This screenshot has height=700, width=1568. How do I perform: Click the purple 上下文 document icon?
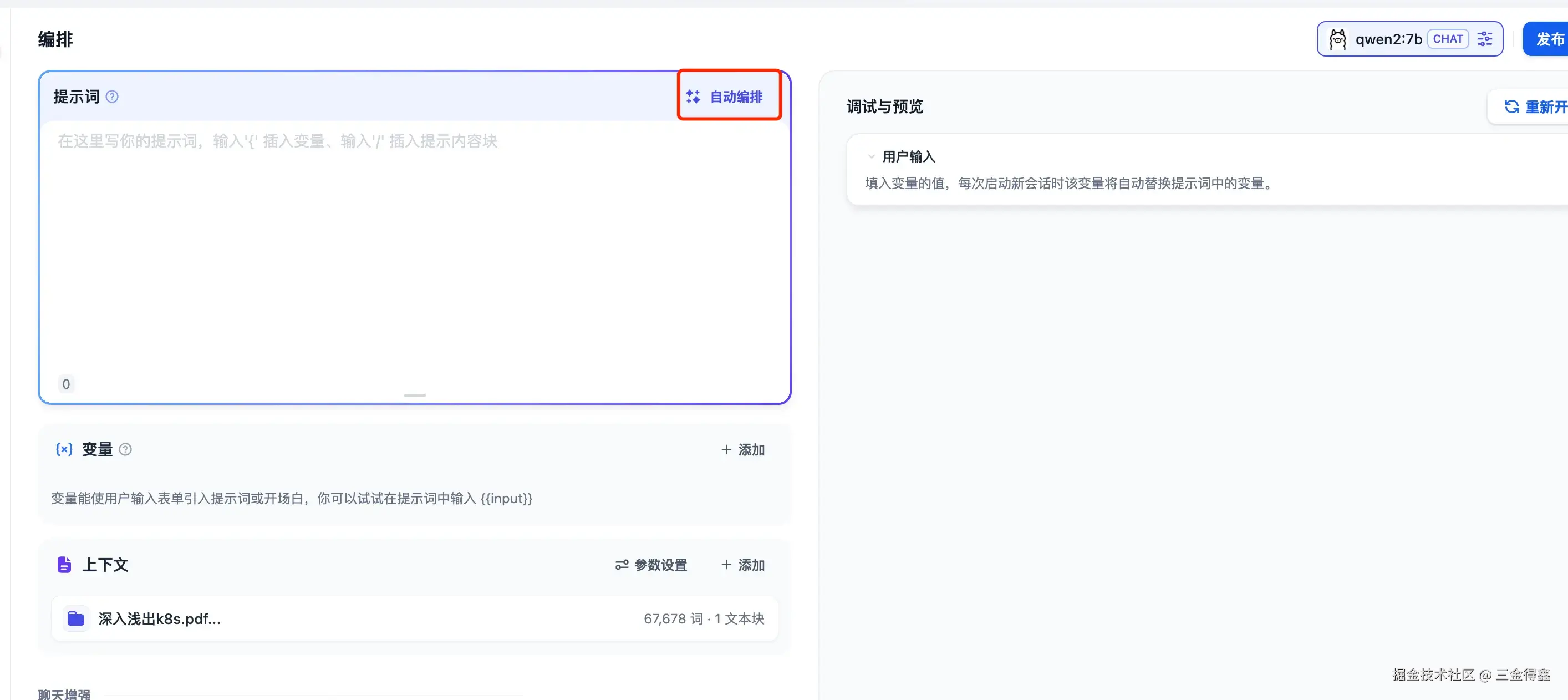pos(64,565)
